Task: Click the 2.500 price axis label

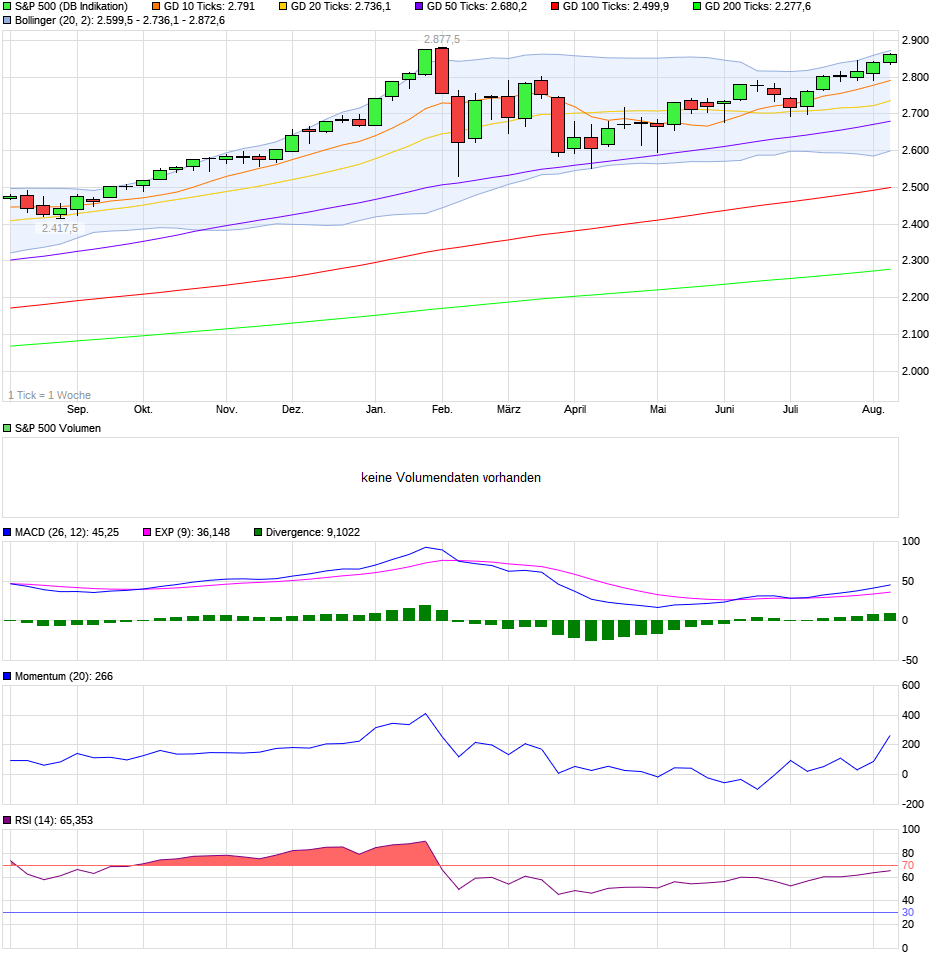Action: point(916,188)
